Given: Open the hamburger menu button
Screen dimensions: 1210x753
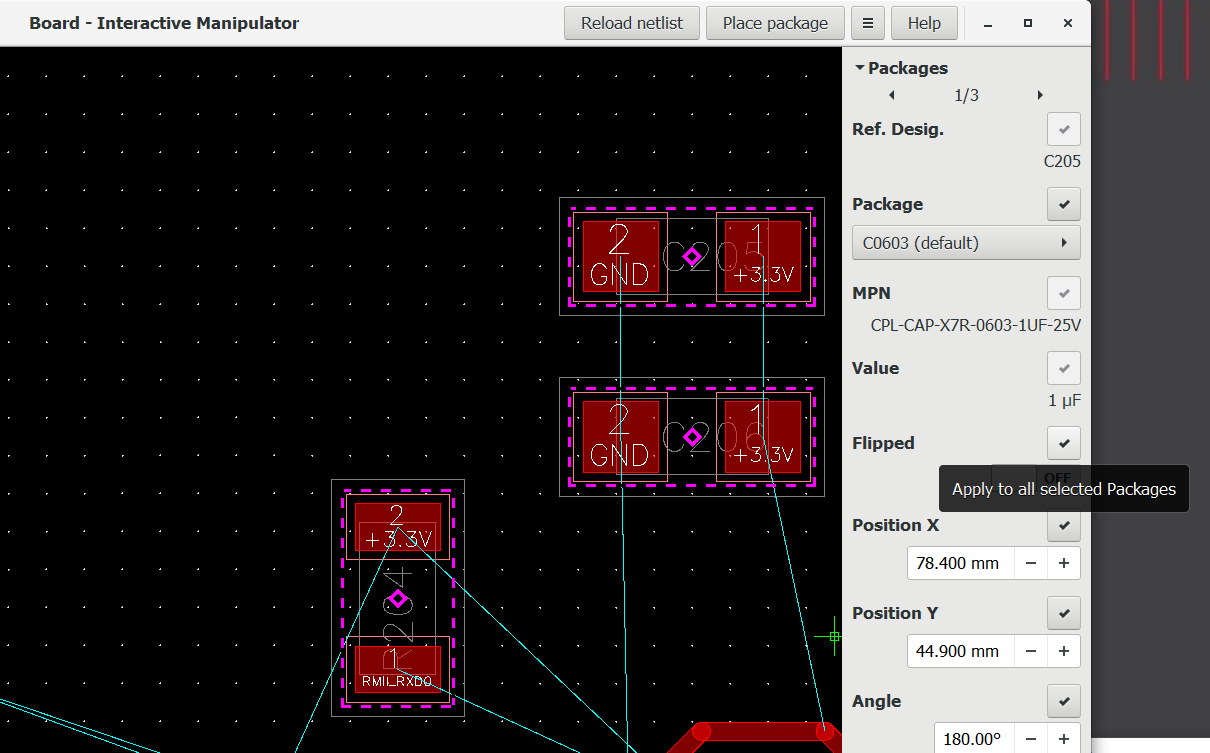Looking at the screenshot, I should pos(868,23).
